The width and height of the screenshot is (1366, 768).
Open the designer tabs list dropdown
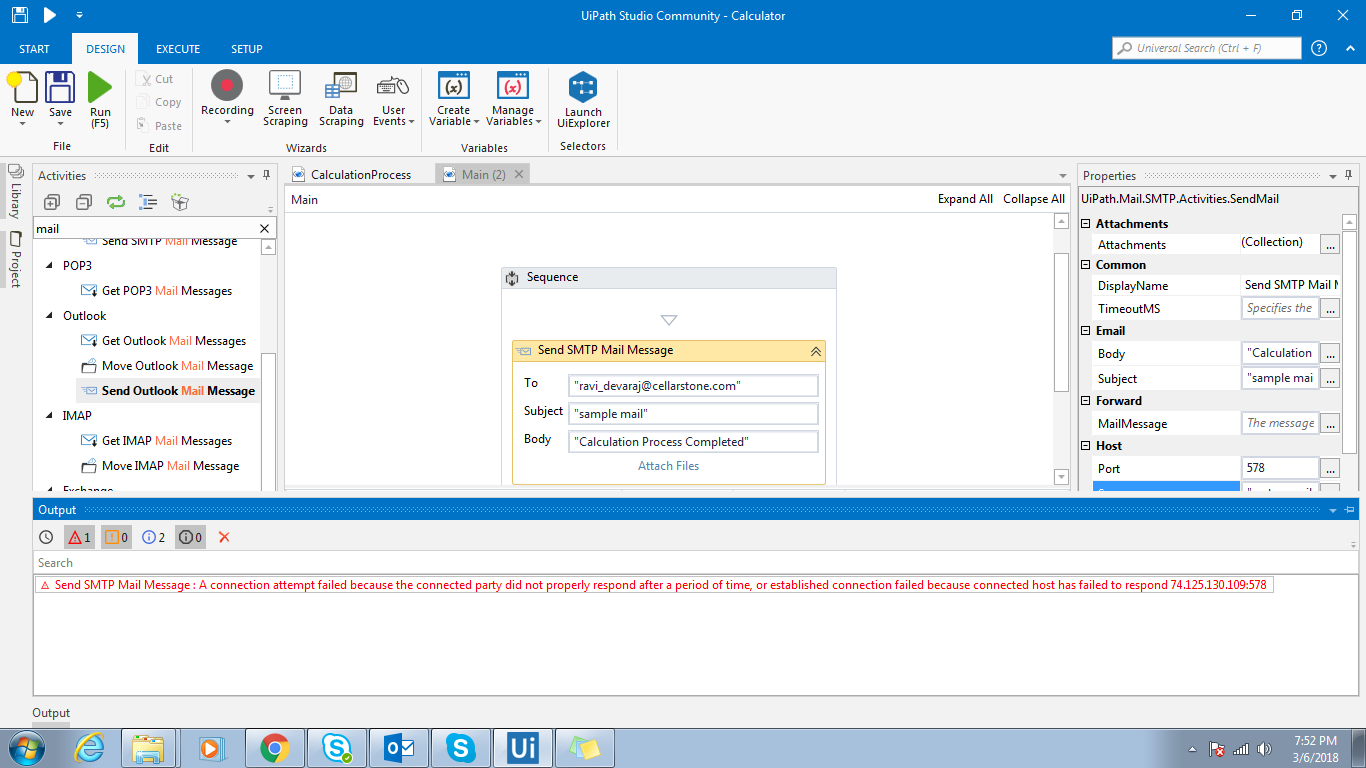click(1062, 176)
